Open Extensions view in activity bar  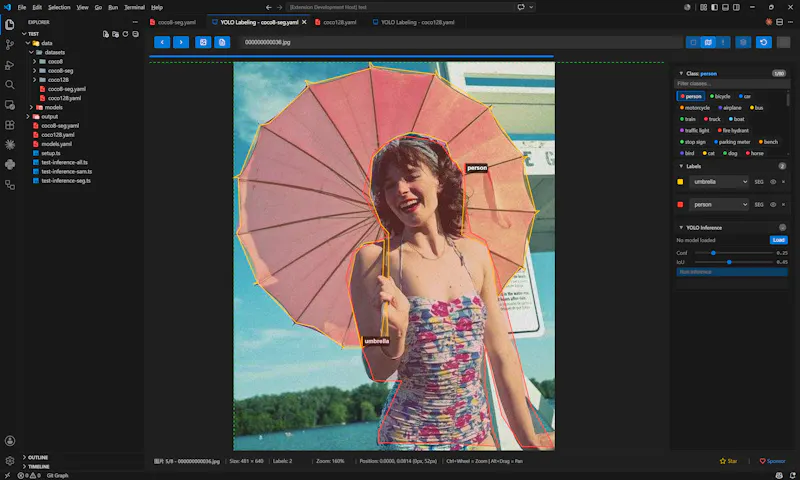10,124
